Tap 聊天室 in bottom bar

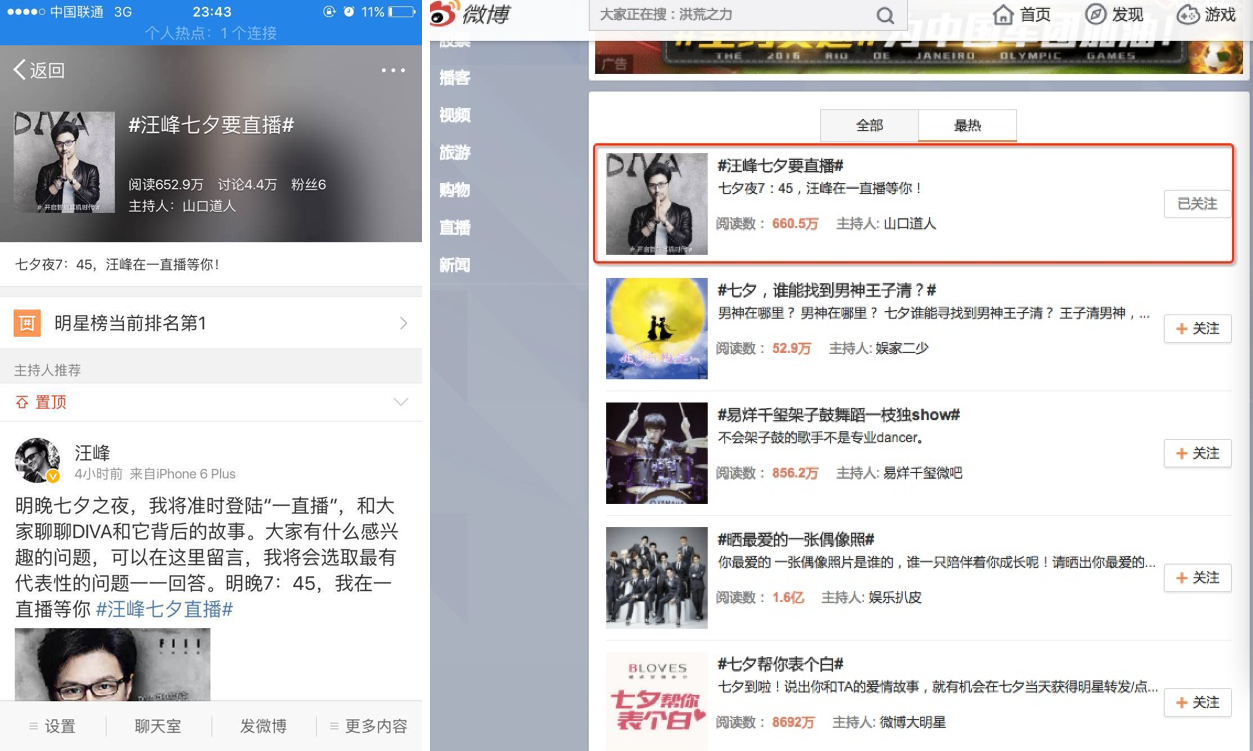(x=159, y=726)
